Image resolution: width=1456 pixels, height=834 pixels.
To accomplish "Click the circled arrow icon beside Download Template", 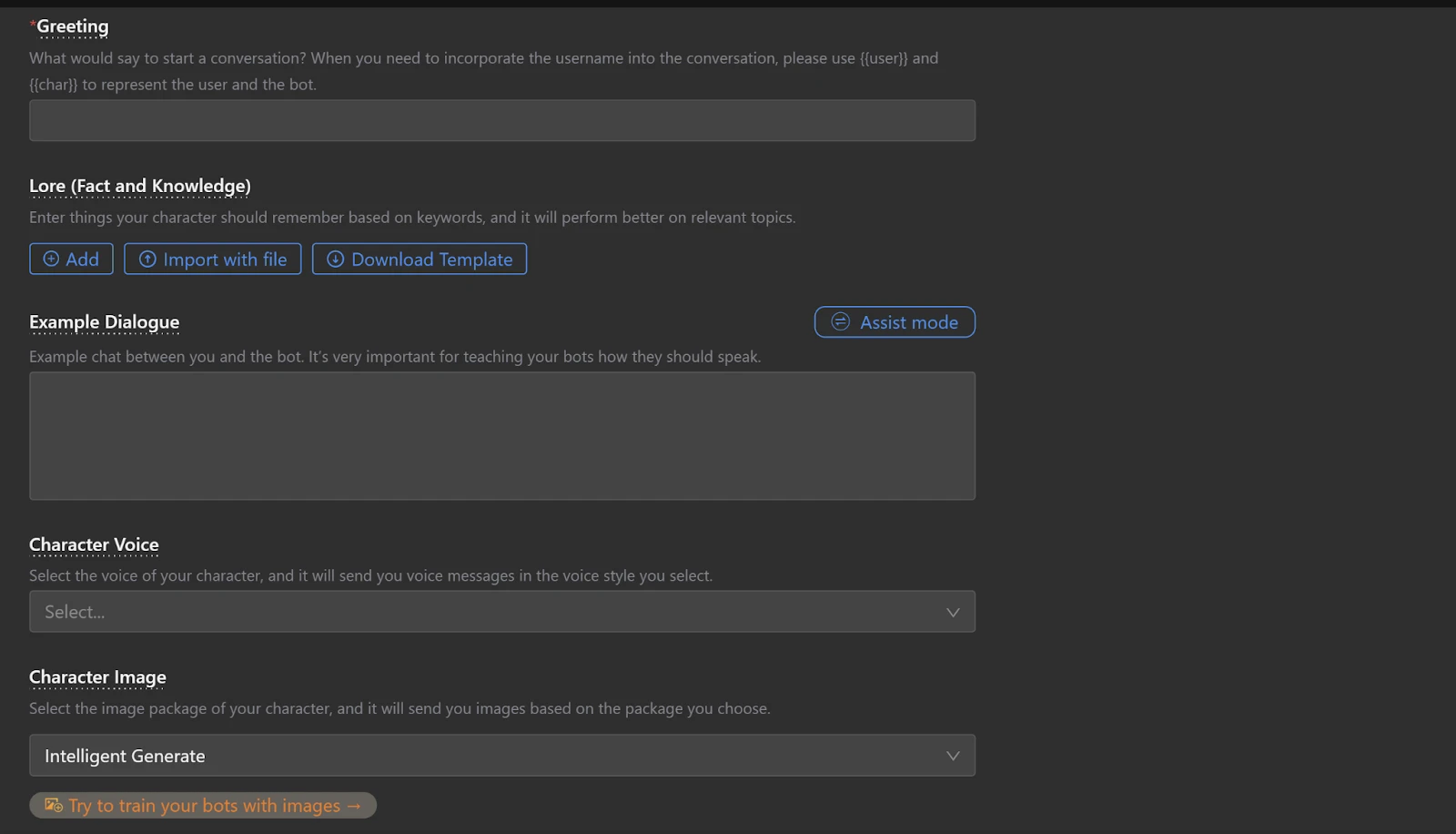I will click(335, 259).
